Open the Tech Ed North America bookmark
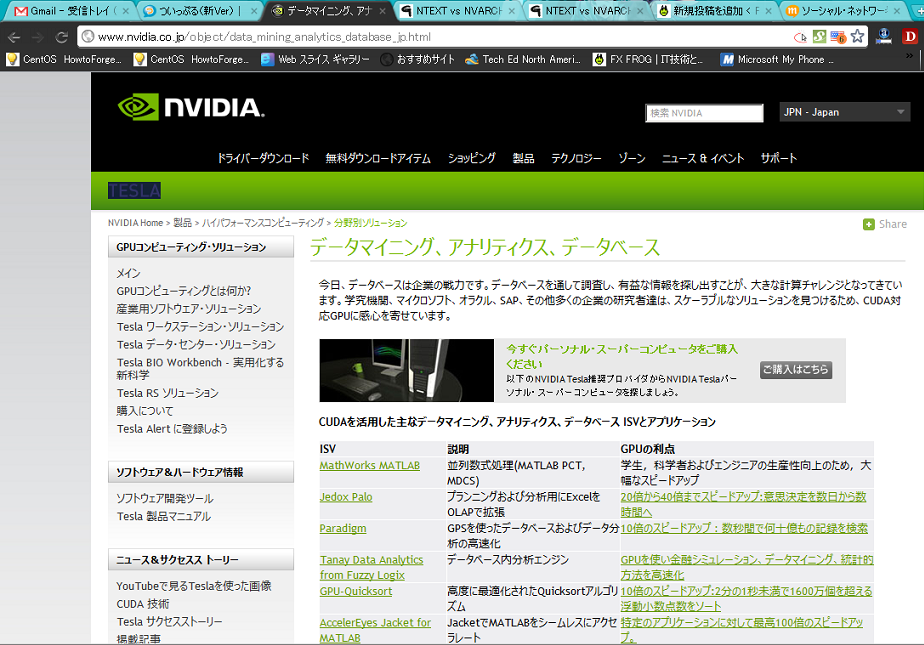The width and height of the screenshot is (924, 645). tap(523, 59)
